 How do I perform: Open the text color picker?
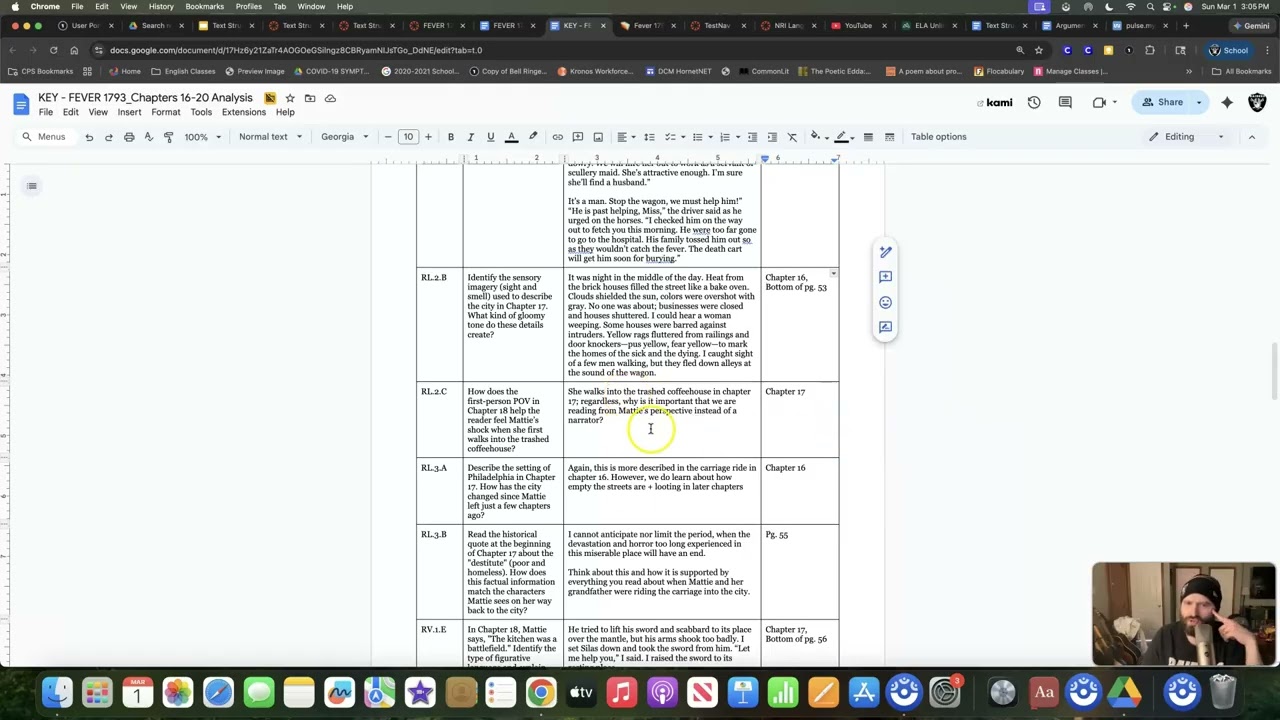pos(511,137)
